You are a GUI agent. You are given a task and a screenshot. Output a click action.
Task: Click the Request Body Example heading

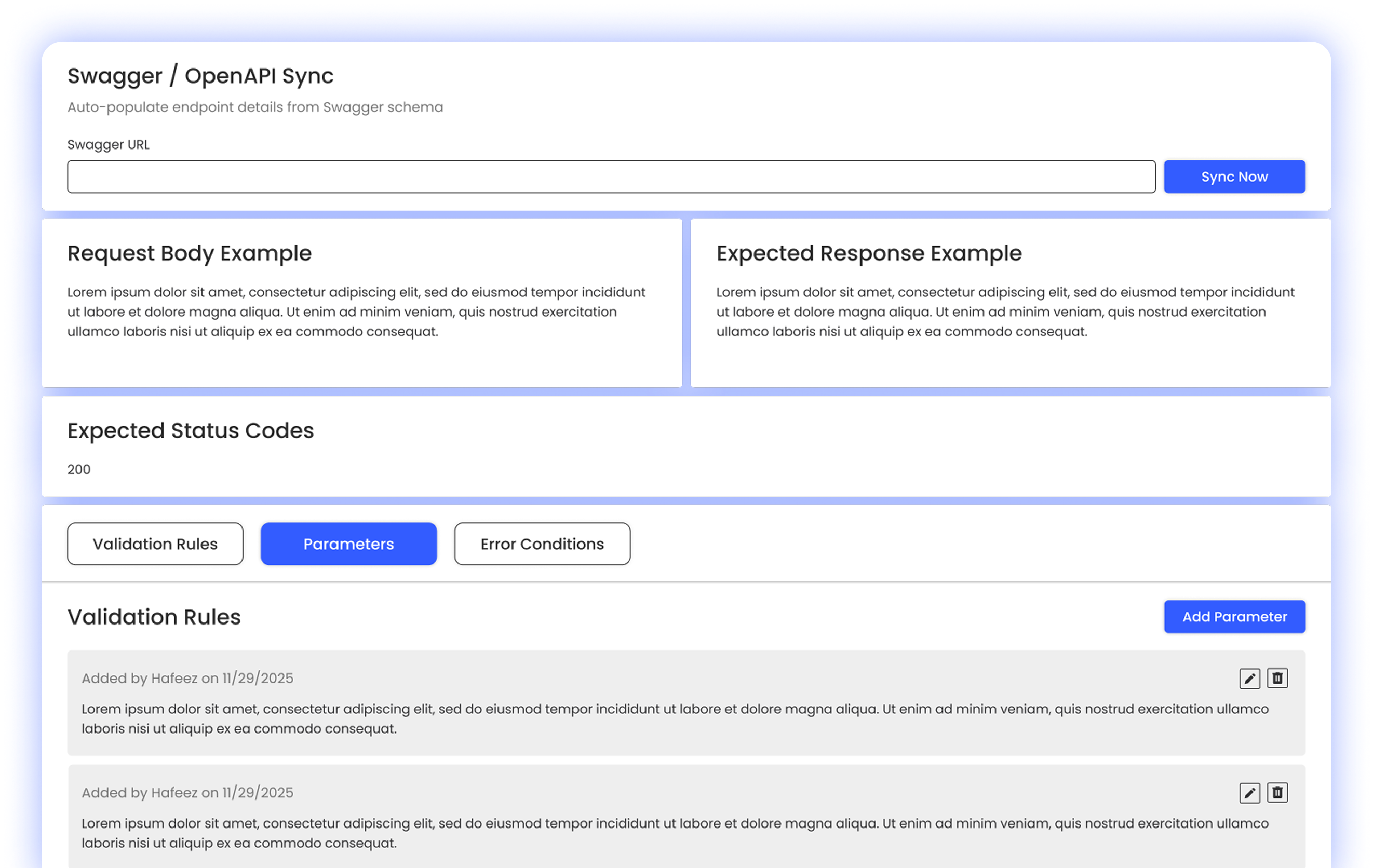(x=190, y=254)
